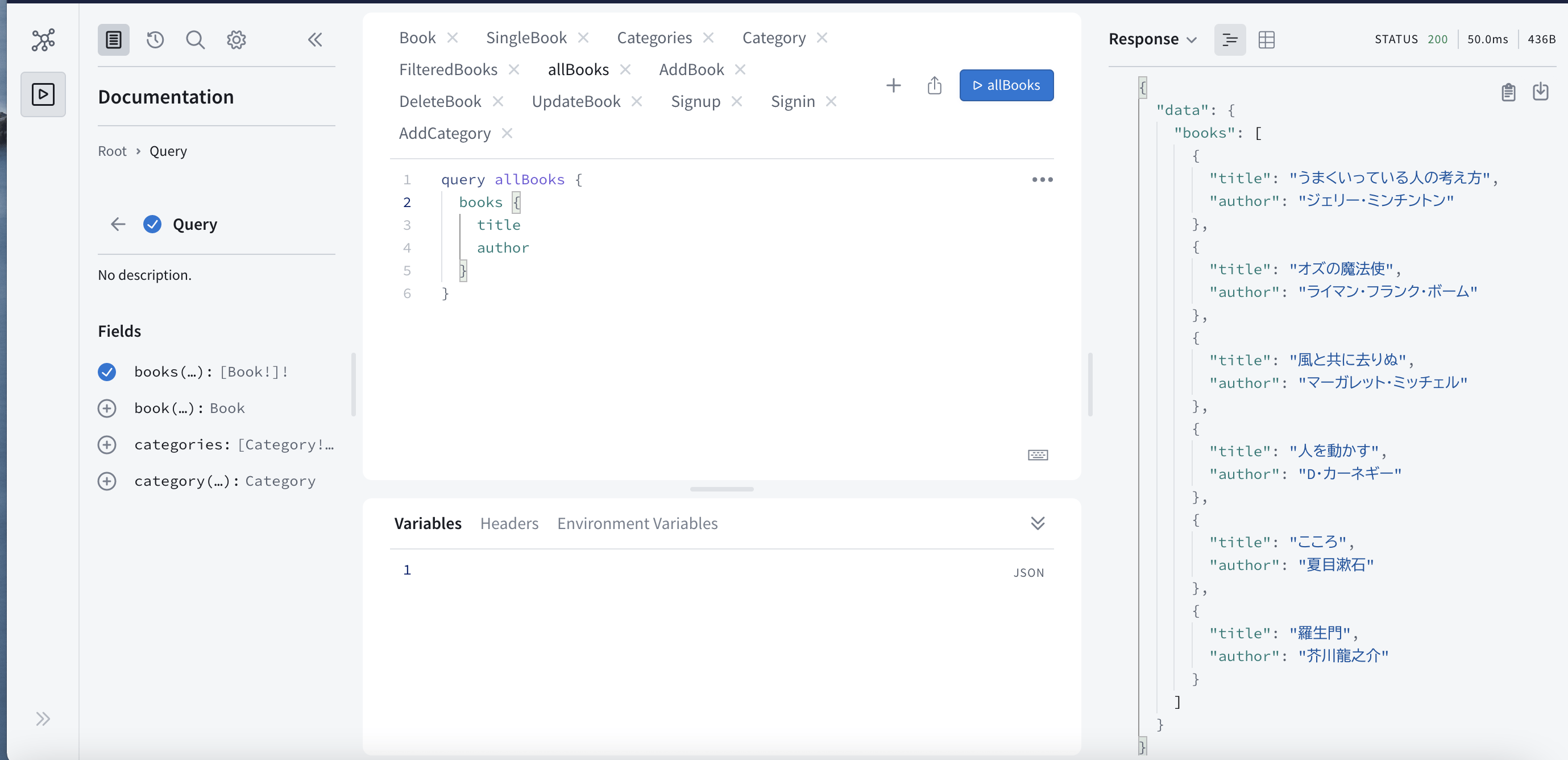Go to Root in the breadcrumb
The width and height of the screenshot is (1568, 760).
point(112,151)
